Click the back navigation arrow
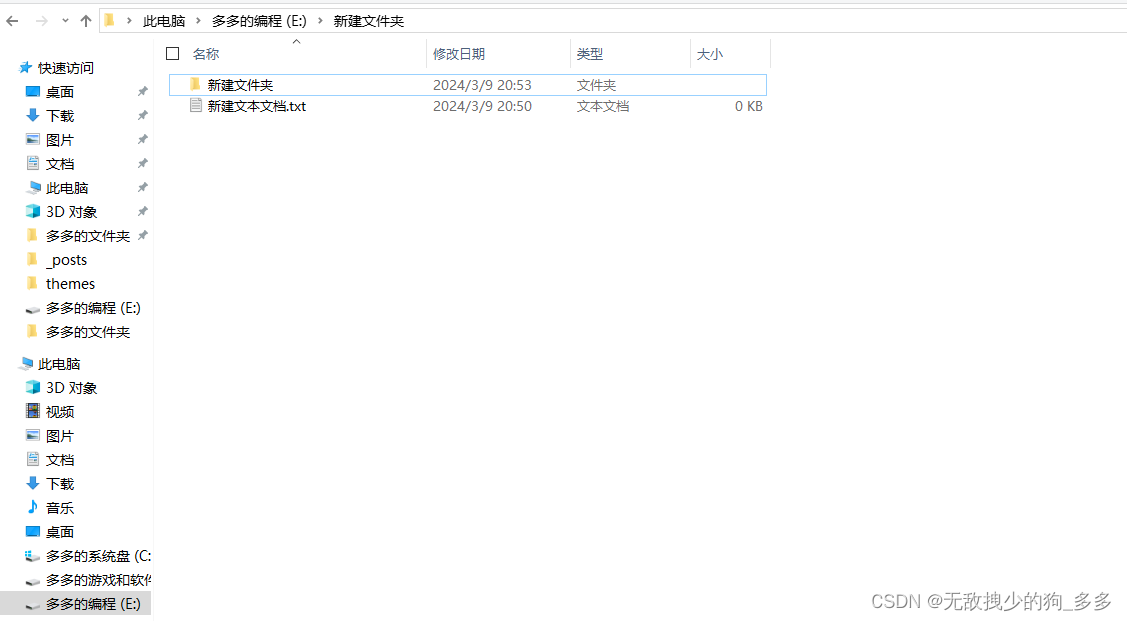Image resolution: width=1127 pixels, height=621 pixels. point(11,19)
